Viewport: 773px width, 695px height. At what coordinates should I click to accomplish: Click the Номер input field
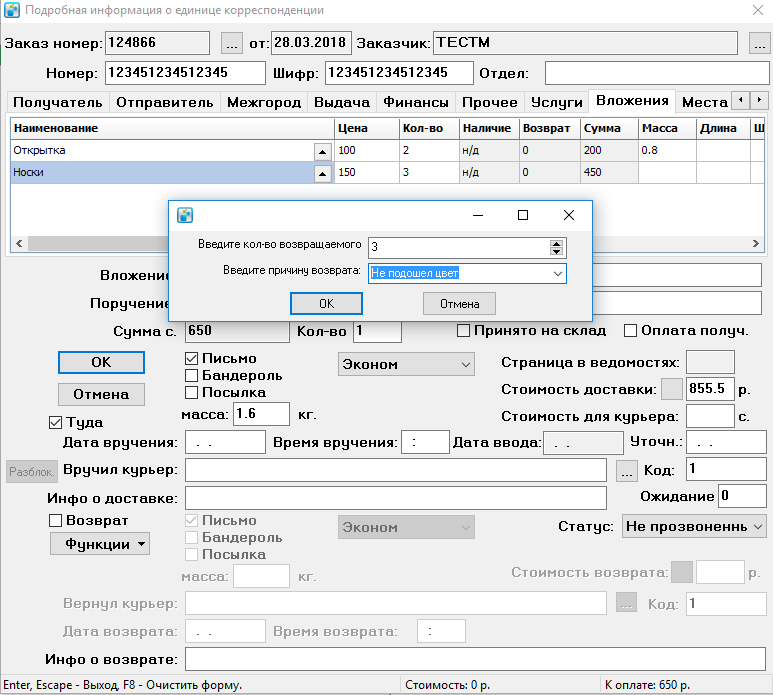[185, 73]
